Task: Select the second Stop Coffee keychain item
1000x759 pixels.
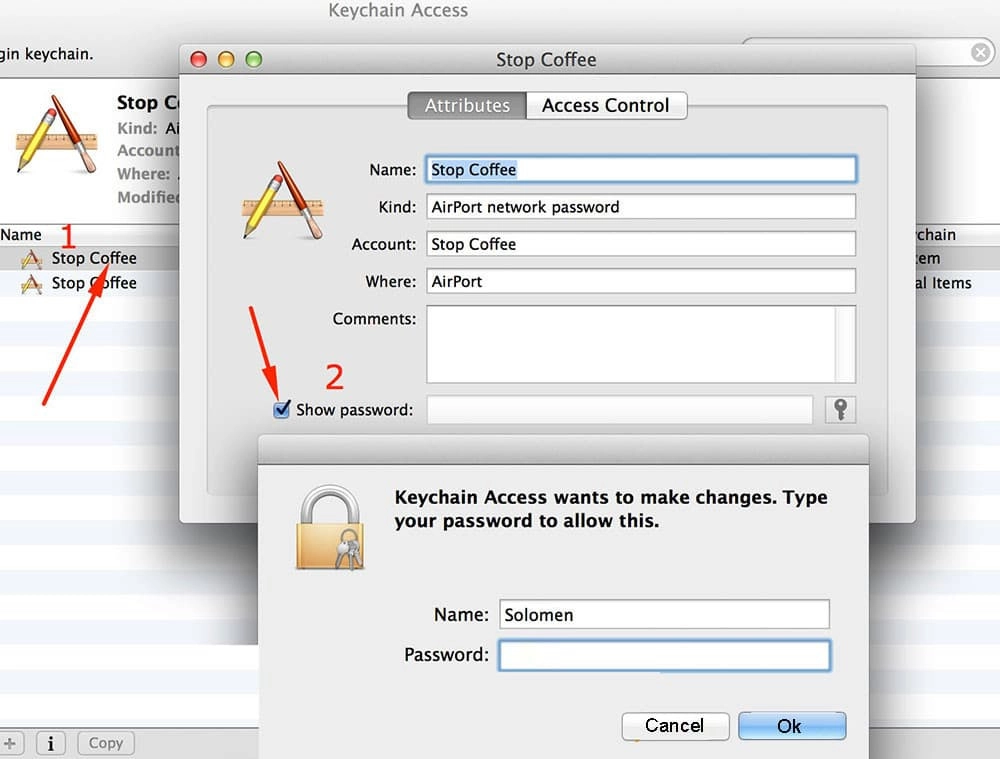Action: point(93,283)
